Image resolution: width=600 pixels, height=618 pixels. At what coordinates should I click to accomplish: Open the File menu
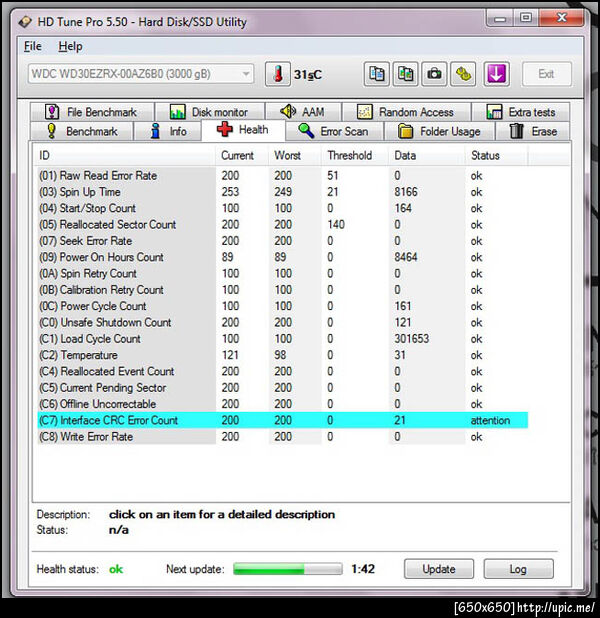[32, 47]
